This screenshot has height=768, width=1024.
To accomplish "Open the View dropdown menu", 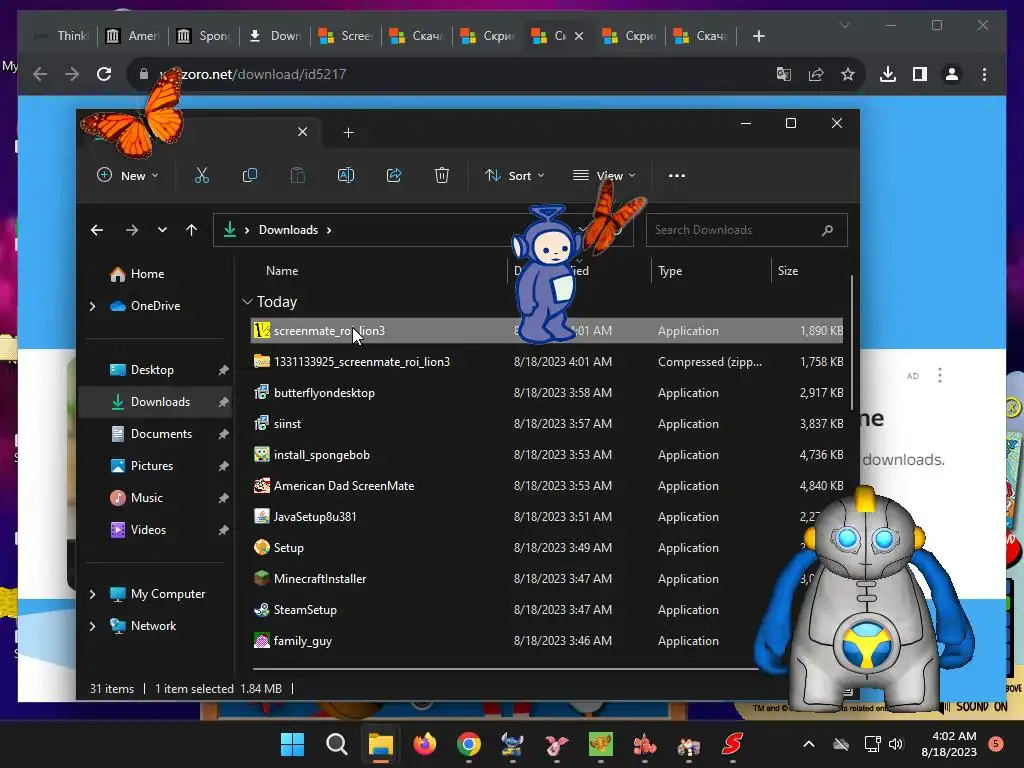I will click(x=604, y=175).
